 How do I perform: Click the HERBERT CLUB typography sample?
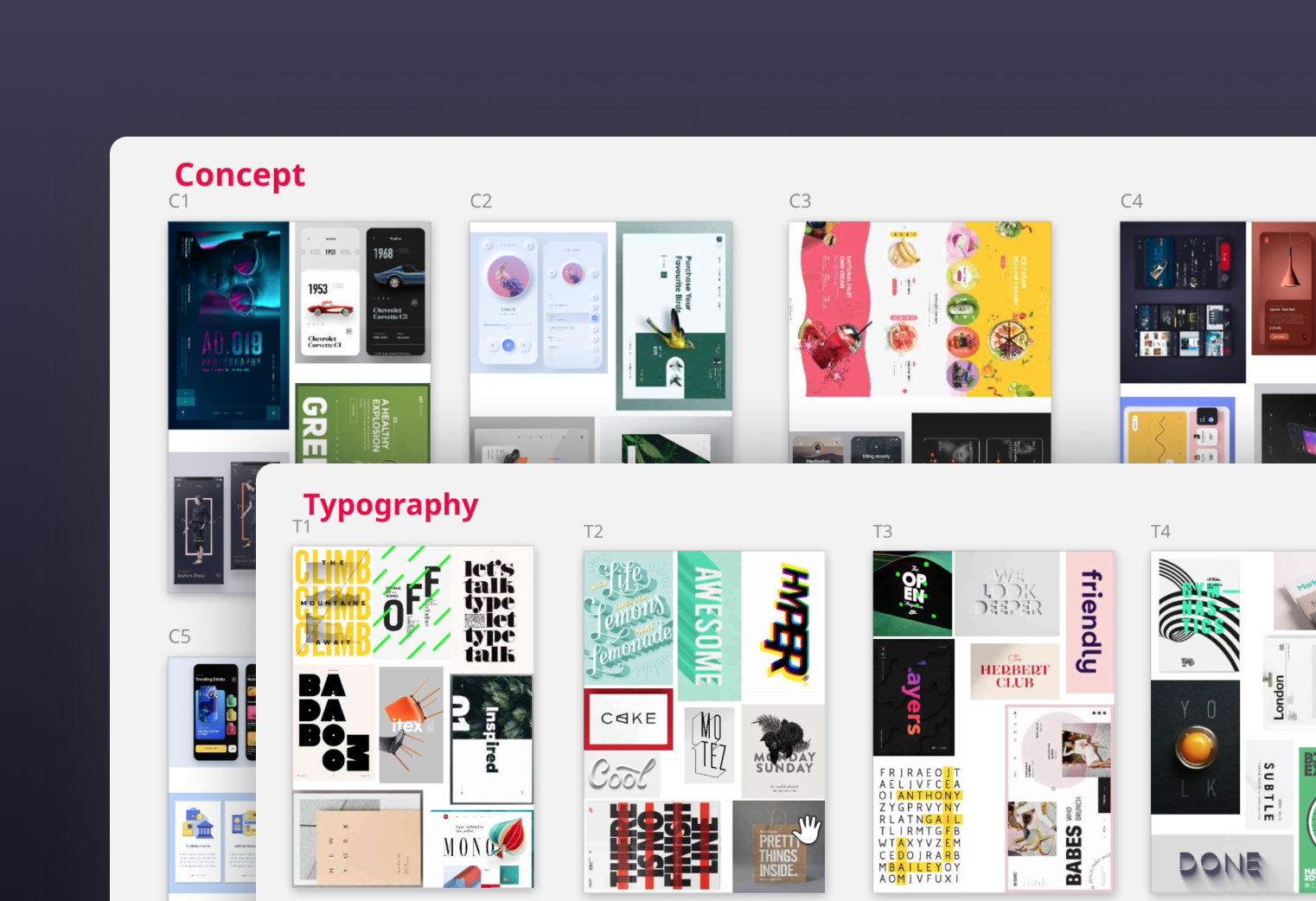[1014, 672]
